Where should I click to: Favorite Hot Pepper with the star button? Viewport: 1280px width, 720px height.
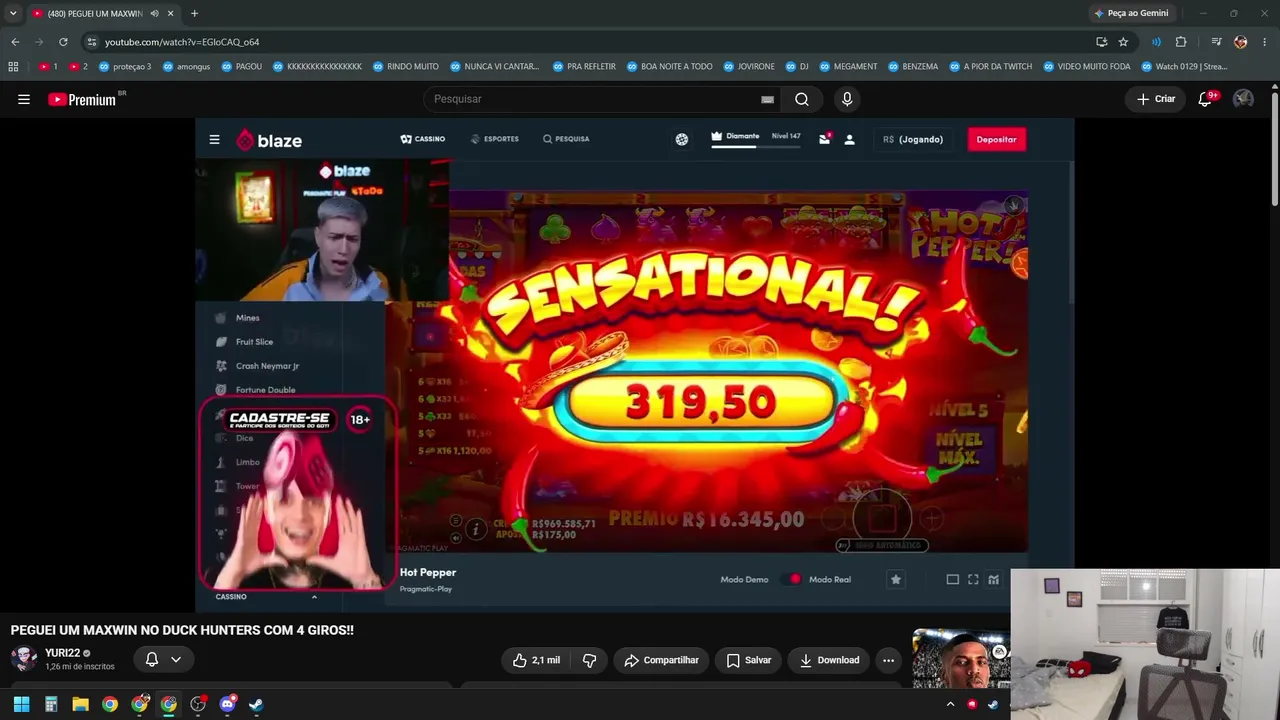pos(896,579)
